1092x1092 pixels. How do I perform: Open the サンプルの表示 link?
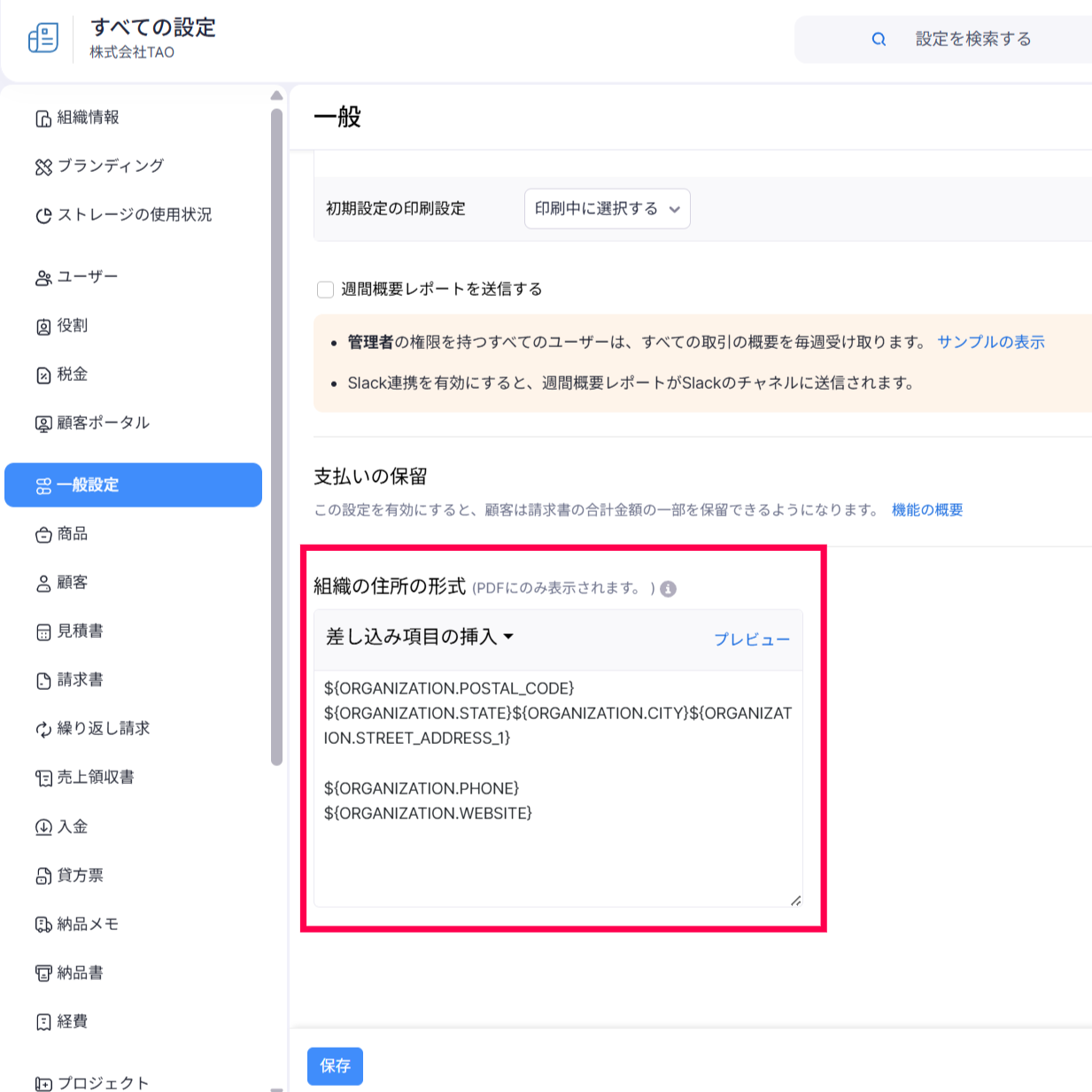pos(990,343)
